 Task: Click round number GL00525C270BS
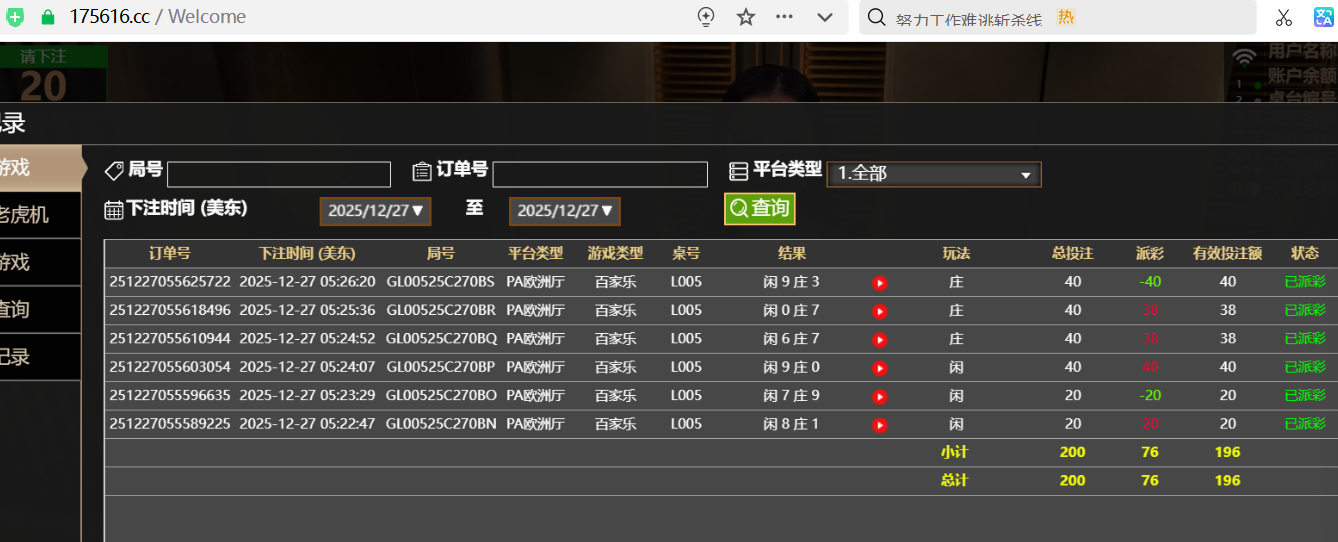pyautogui.click(x=441, y=282)
